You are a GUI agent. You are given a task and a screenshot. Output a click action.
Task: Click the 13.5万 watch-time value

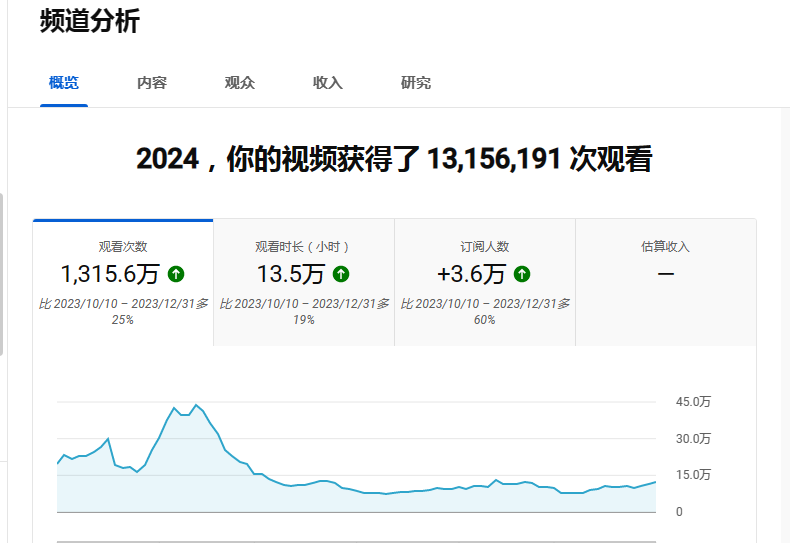click(291, 274)
